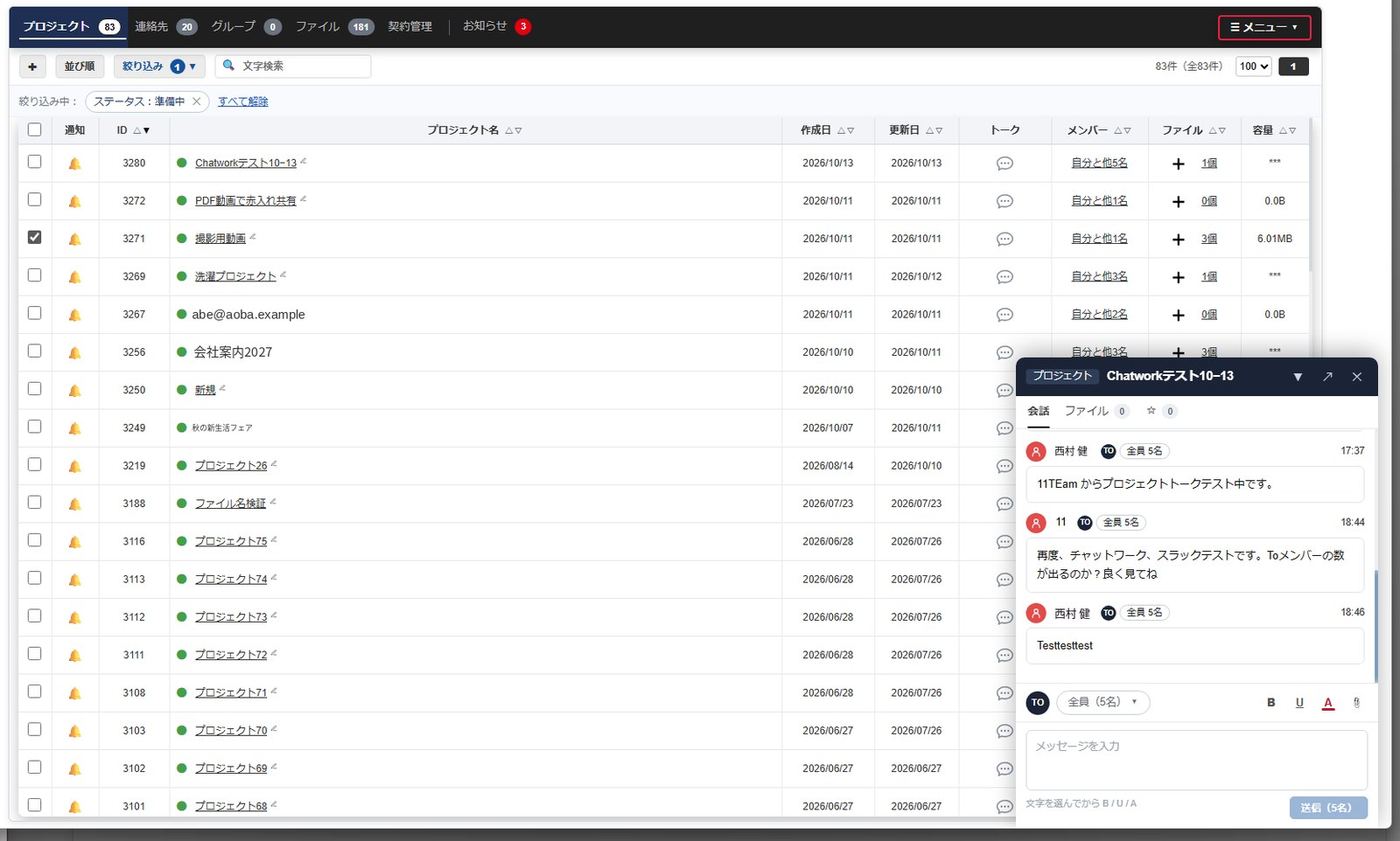Click the メッセージを入力 message field

(x=1196, y=760)
